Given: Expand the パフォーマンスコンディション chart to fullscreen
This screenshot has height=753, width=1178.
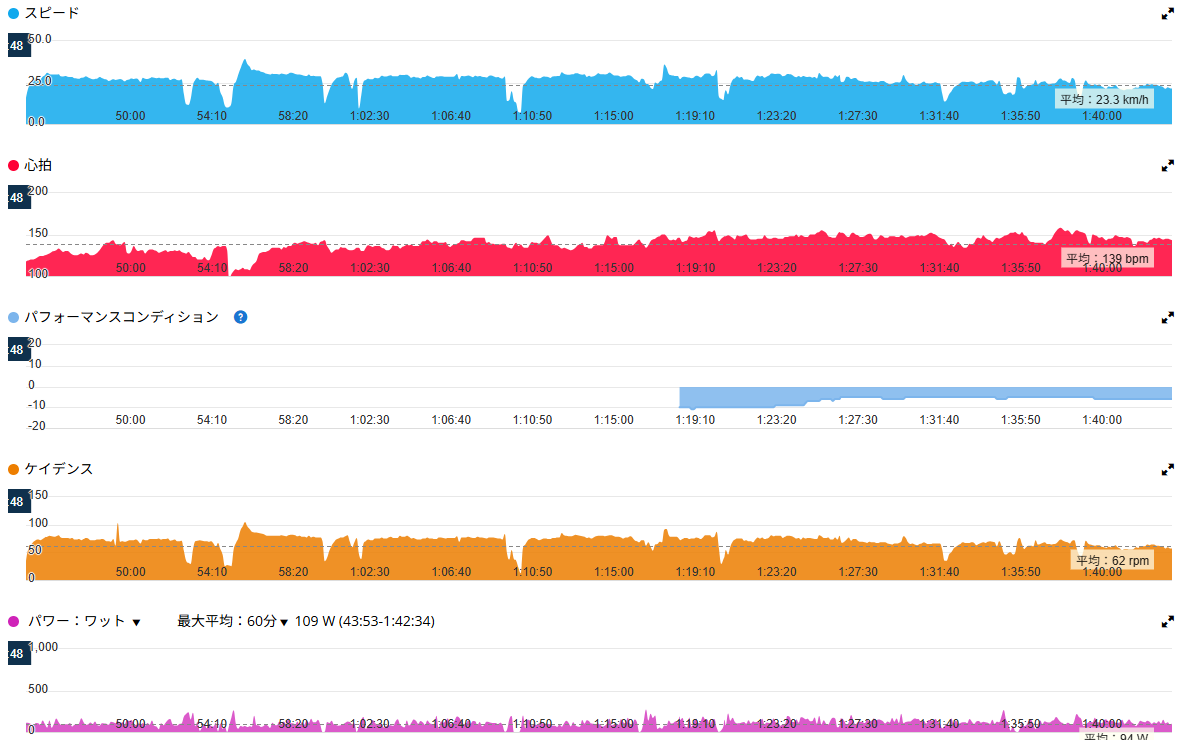Looking at the screenshot, I should [x=1166, y=317].
